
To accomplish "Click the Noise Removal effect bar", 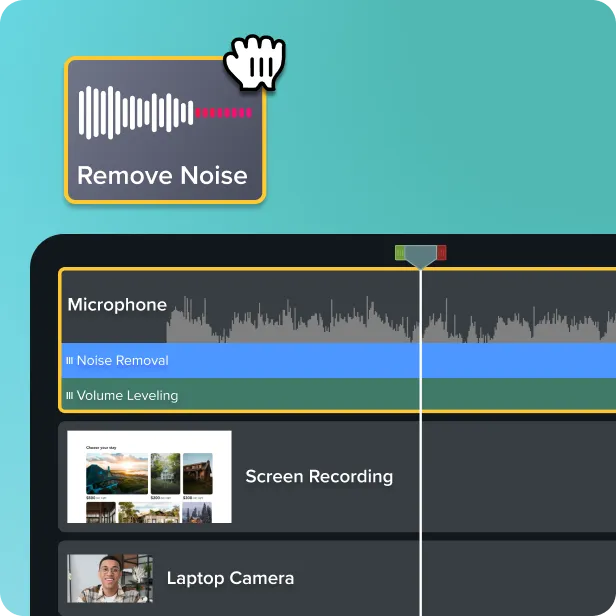I will (x=339, y=360).
